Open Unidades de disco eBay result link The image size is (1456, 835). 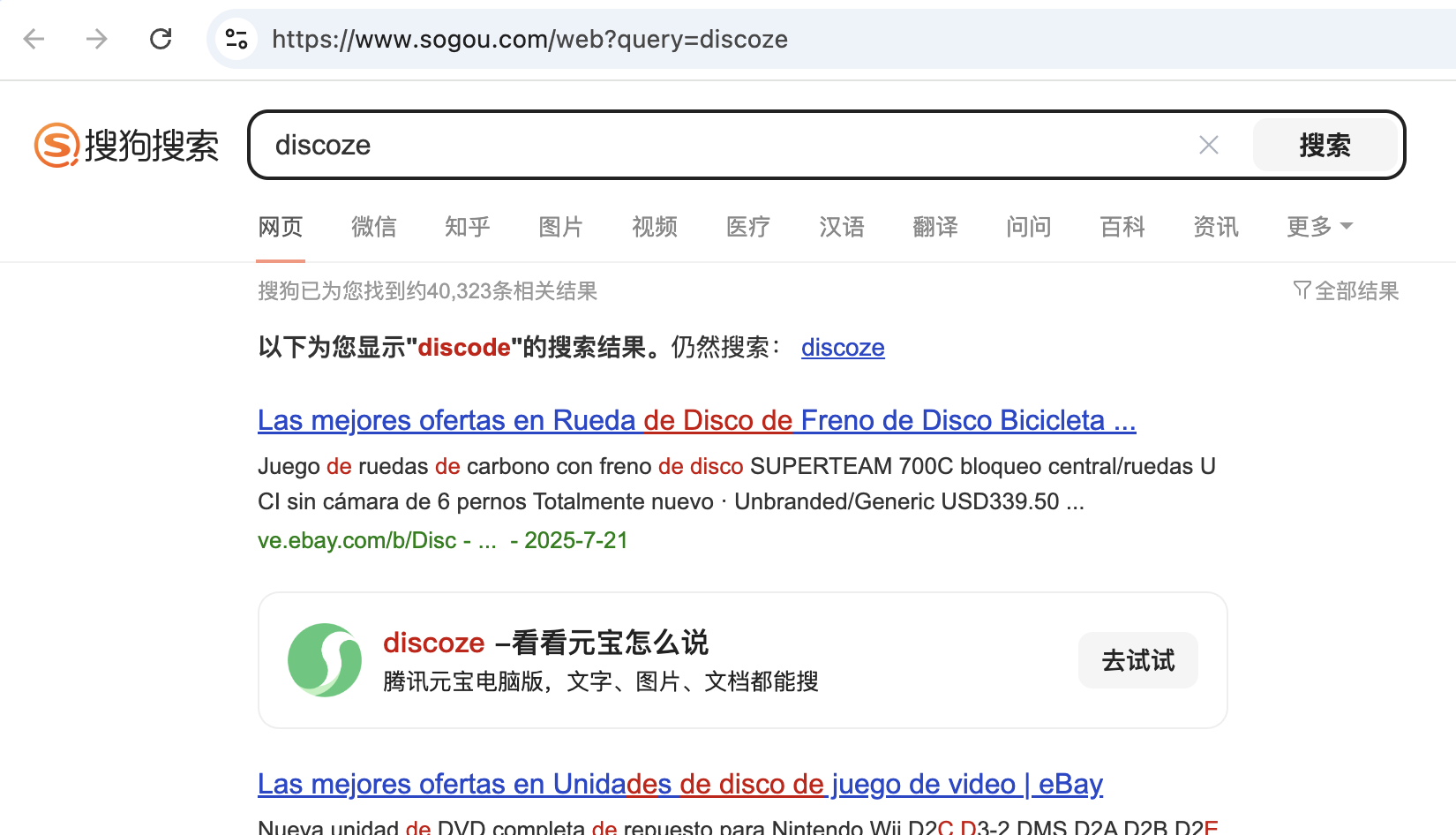(x=679, y=784)
